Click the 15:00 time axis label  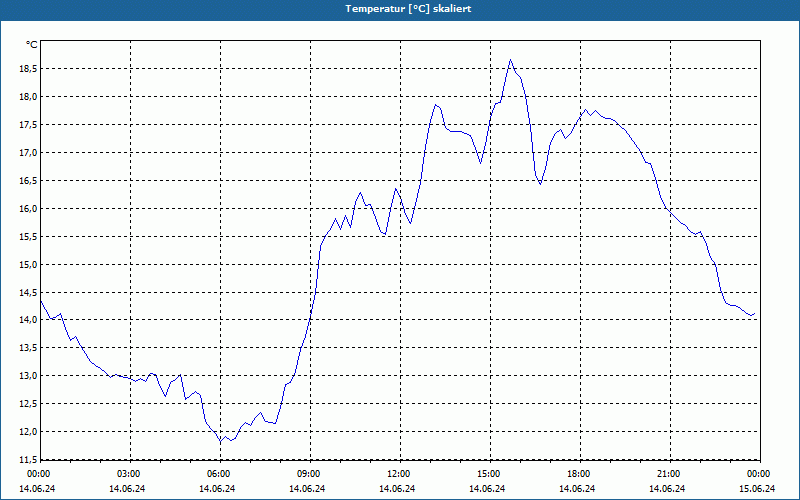click(489, 474)
